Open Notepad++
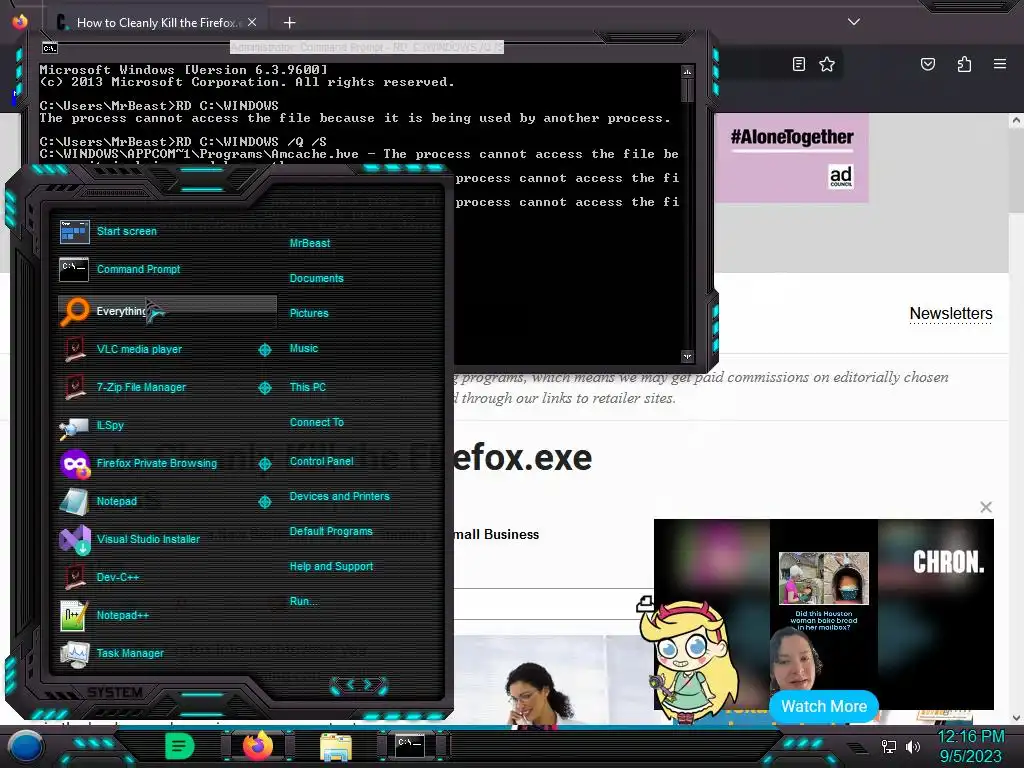The image size is (1024, 768). (x=167, y=615)
